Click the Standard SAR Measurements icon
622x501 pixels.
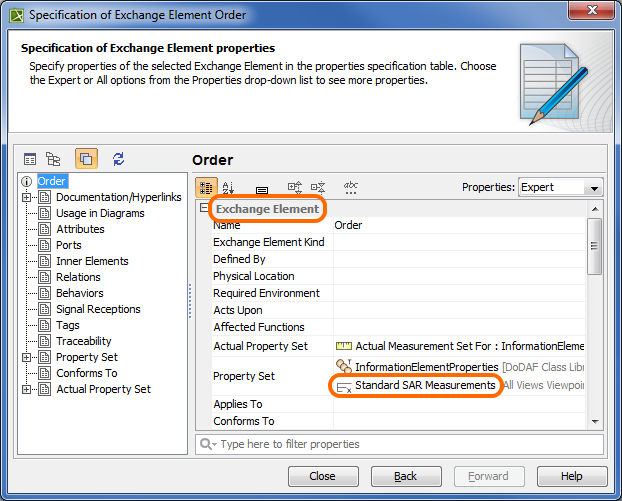click(x=344, y=386)
